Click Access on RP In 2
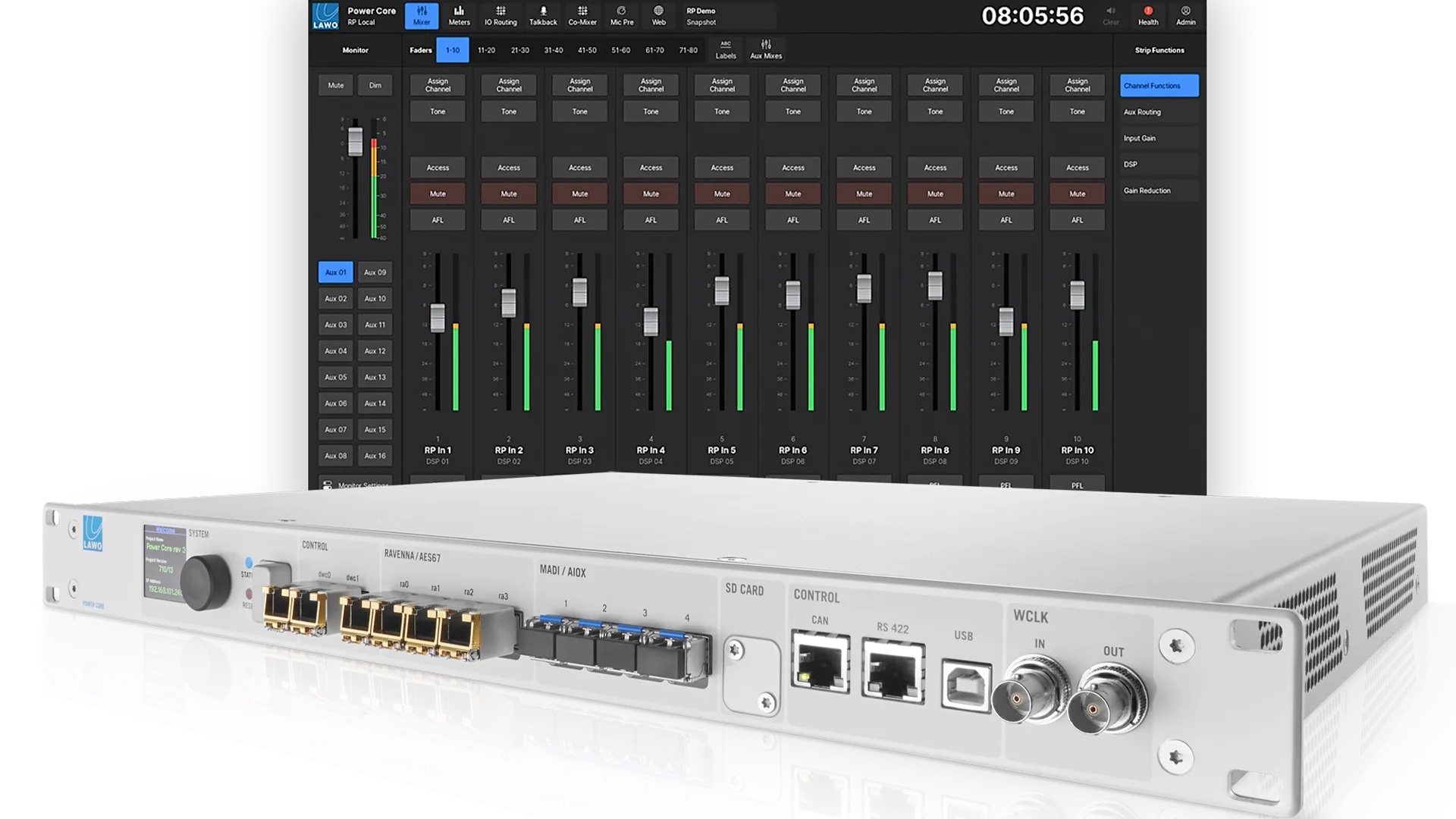 [x=509, y=168]
